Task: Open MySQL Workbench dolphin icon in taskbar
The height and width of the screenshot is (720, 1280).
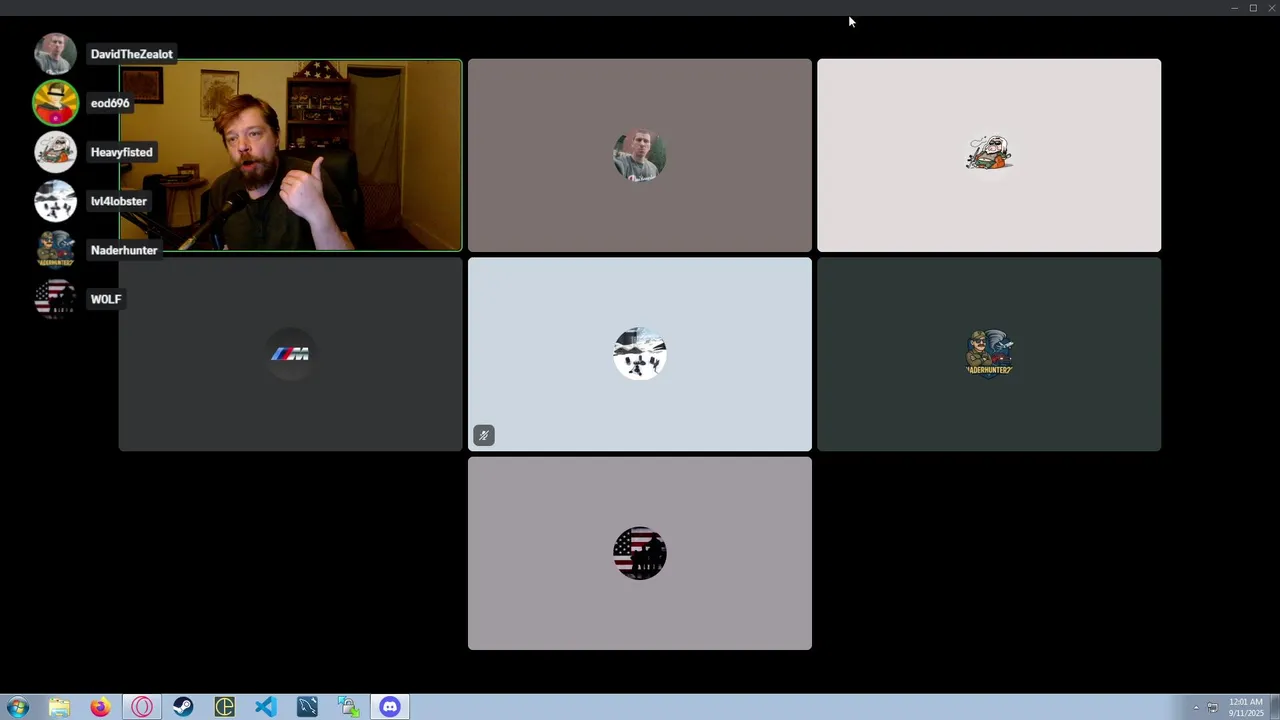Action: (x=307, y=707)
